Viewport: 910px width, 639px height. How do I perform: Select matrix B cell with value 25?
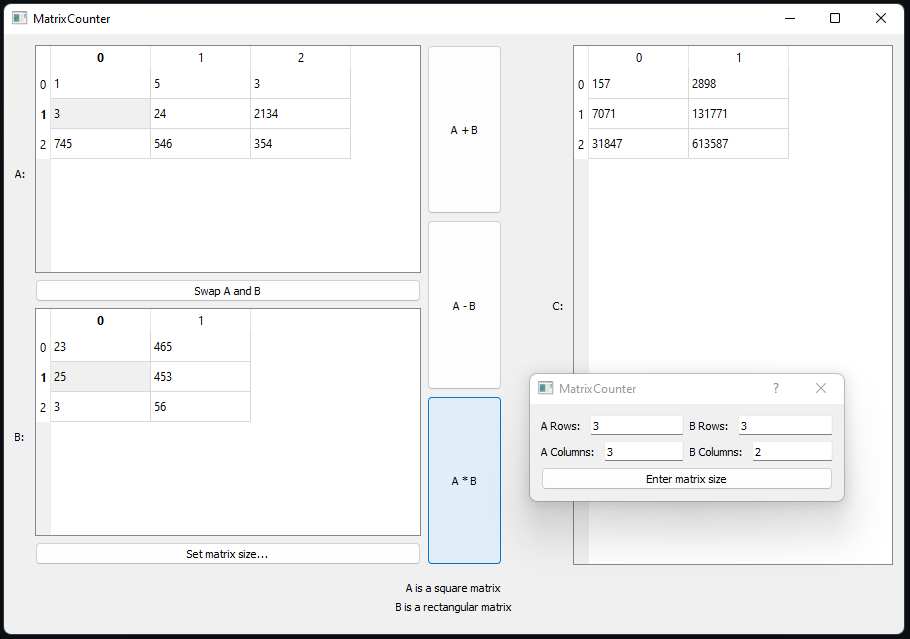100,377
